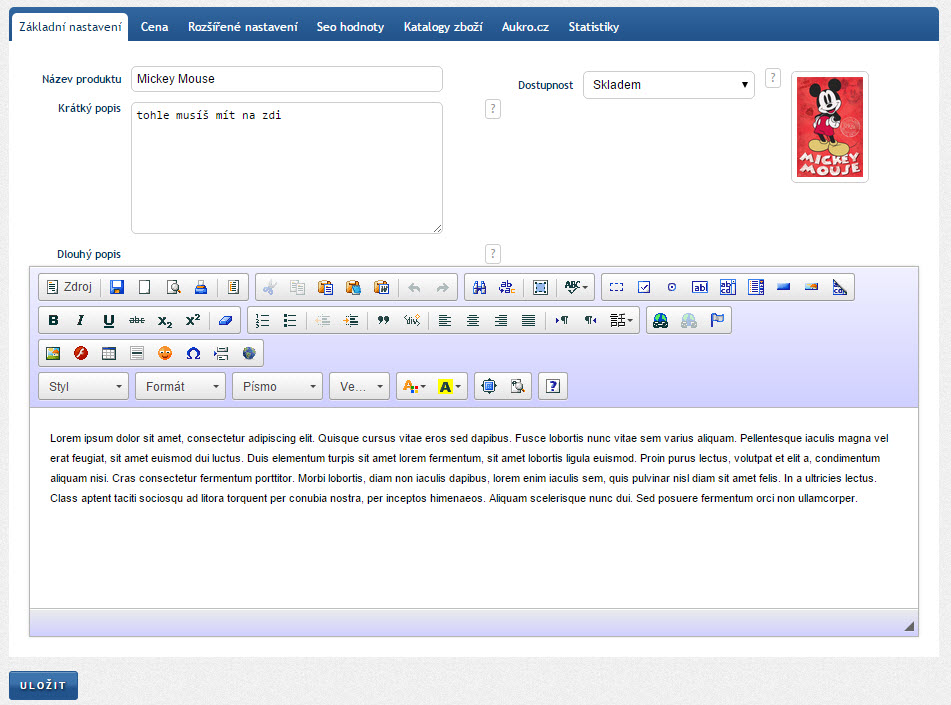Click help button beside Krátký popis
The height and width of the screenshot is (705, 951).
tap(492, 109)
